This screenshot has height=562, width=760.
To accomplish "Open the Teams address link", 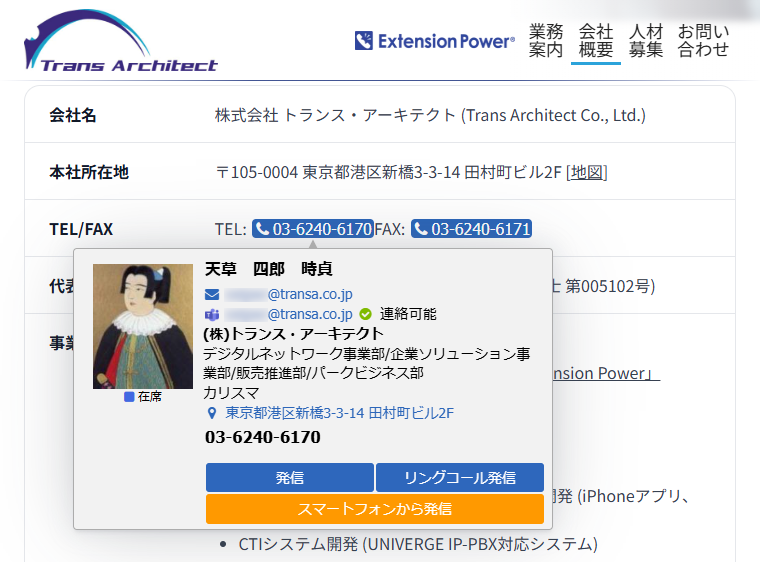I will pyautogui.click(x=288, y=314).
